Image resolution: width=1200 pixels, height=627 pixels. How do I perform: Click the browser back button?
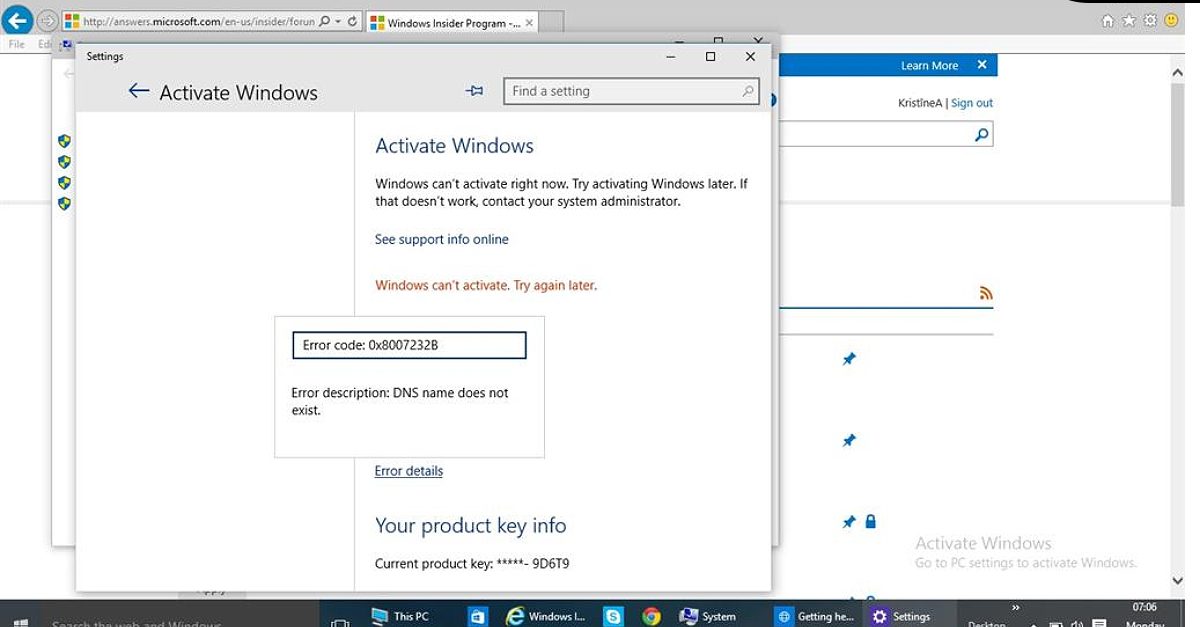(18, 21)
